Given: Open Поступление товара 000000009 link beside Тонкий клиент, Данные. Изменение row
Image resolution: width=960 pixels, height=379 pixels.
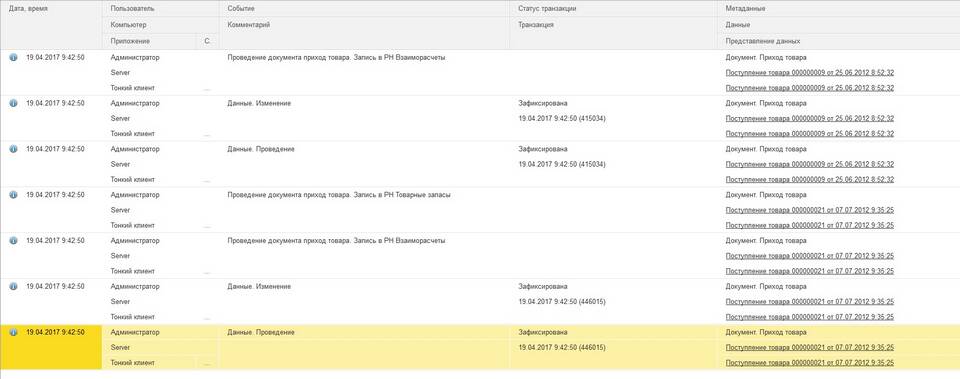Looking at the screenshot, I should tap(809, 133).
